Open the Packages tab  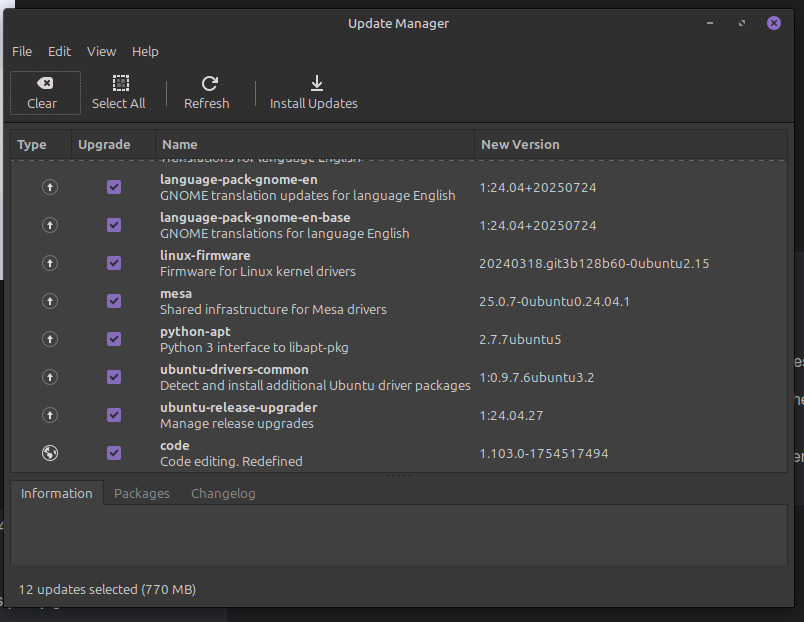pos(142,493)
